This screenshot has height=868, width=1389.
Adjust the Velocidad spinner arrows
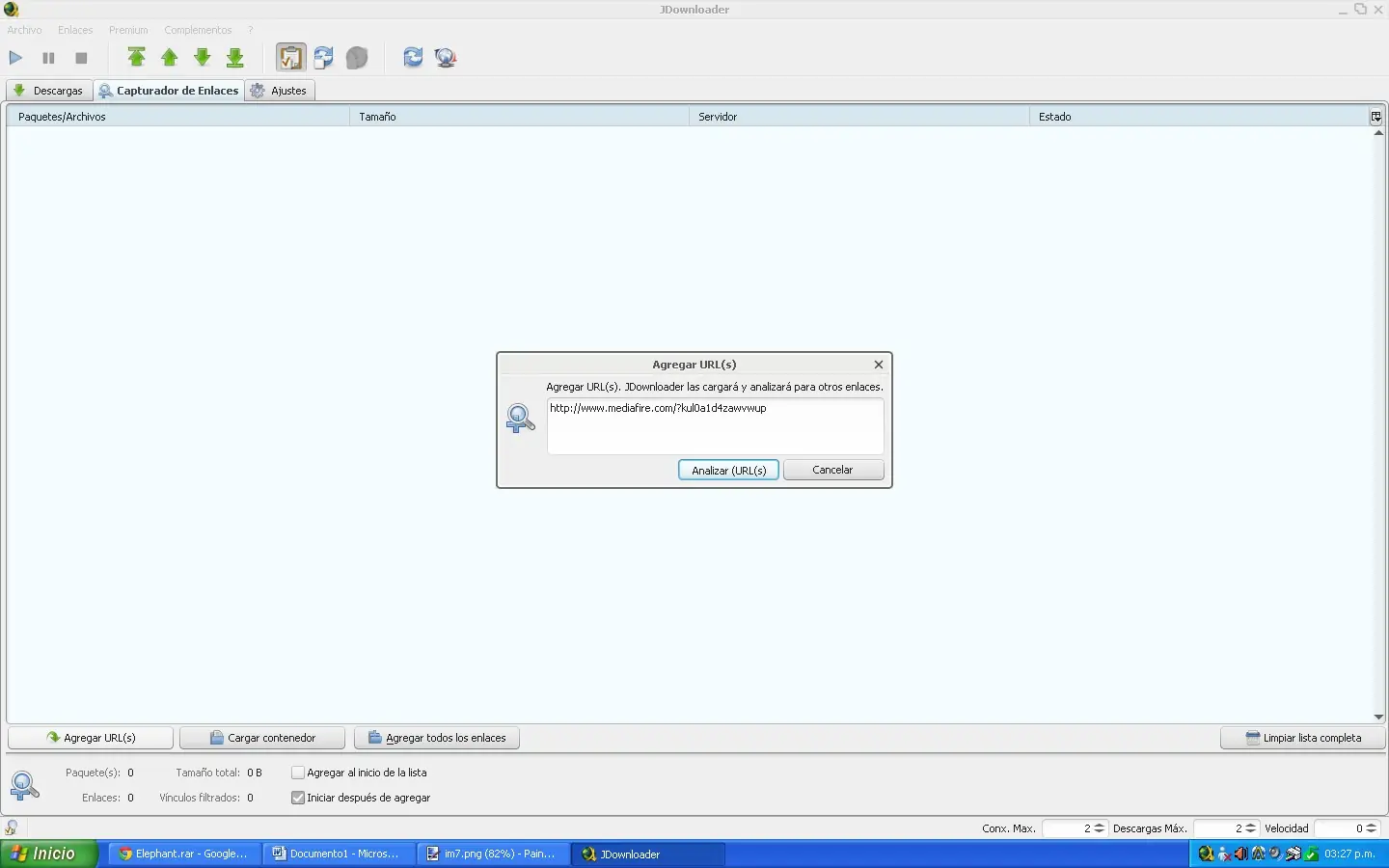pos(1372,828)
